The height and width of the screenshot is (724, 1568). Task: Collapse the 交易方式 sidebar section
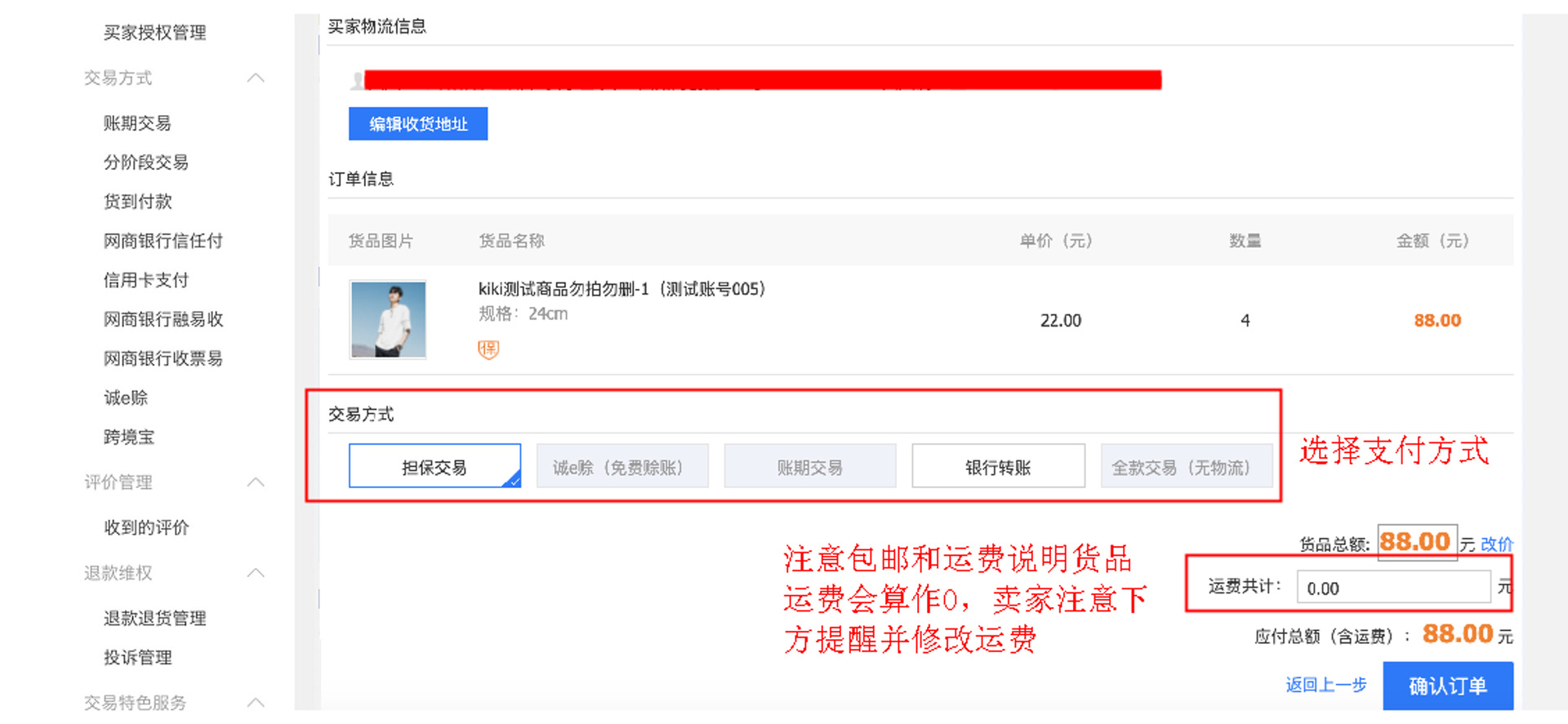256,78
